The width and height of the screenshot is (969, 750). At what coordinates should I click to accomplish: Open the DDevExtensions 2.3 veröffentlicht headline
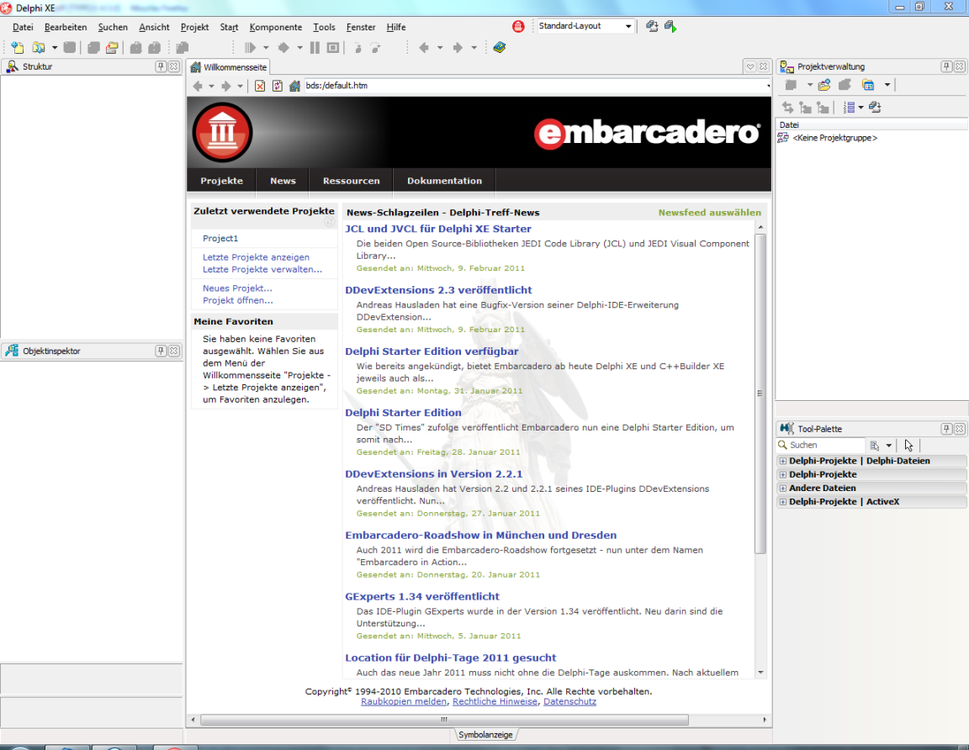click(438, 290)
